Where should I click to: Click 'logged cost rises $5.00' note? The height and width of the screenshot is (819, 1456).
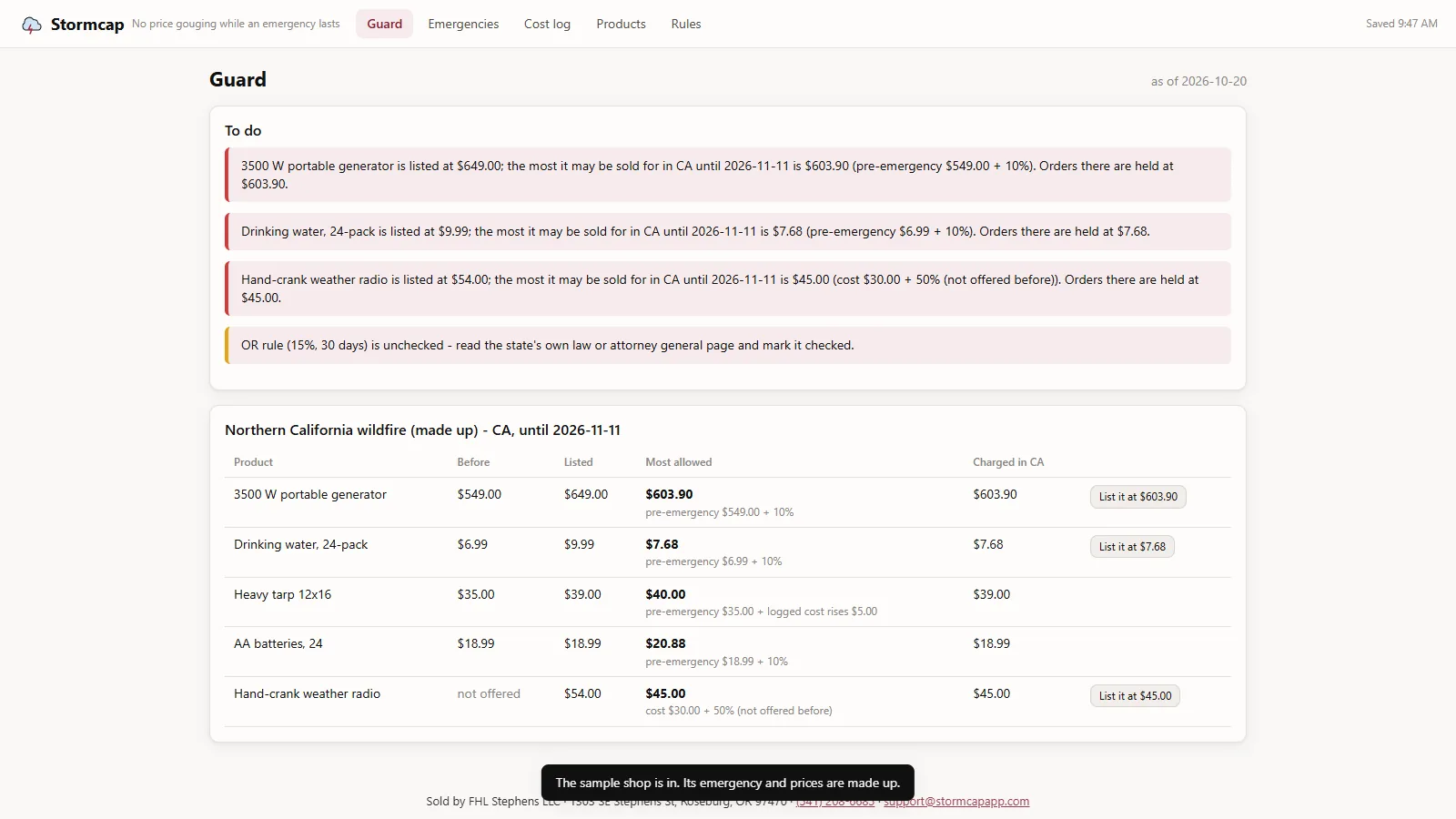(x=822, y=612)
